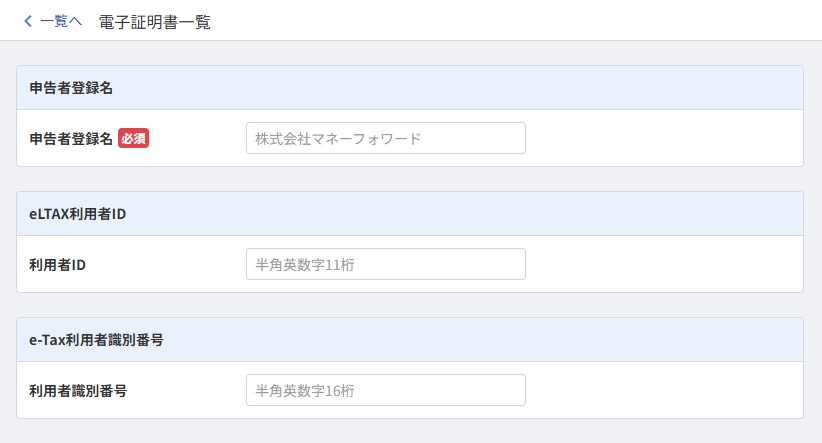Click the 半角英数字16桁 placeholder text
822x443 pixels.
point(306,390)
